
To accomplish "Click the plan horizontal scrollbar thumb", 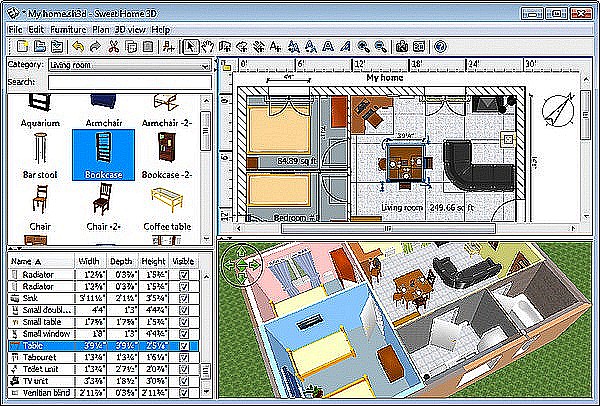I will 388,229.
